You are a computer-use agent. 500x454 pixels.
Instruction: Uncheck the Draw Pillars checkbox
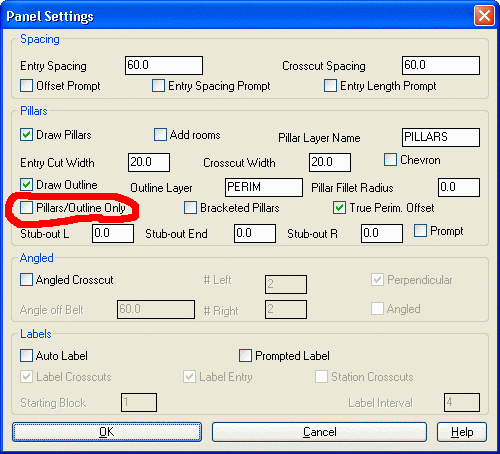(x=26, y=135)
